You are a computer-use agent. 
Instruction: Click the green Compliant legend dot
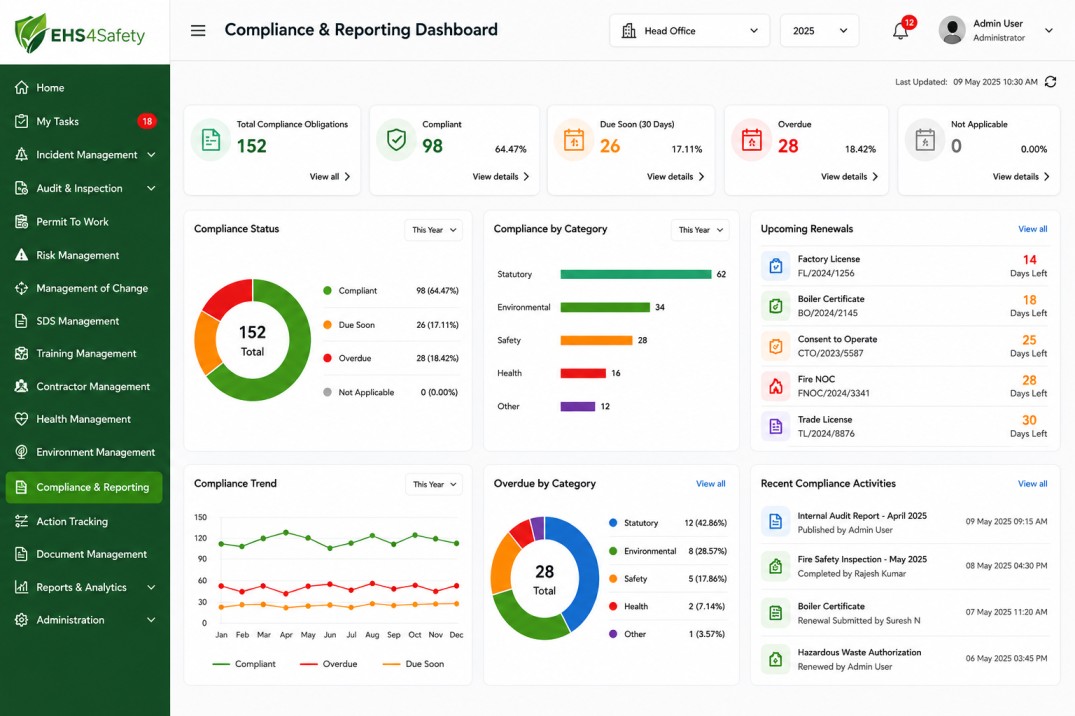[327, 290]
